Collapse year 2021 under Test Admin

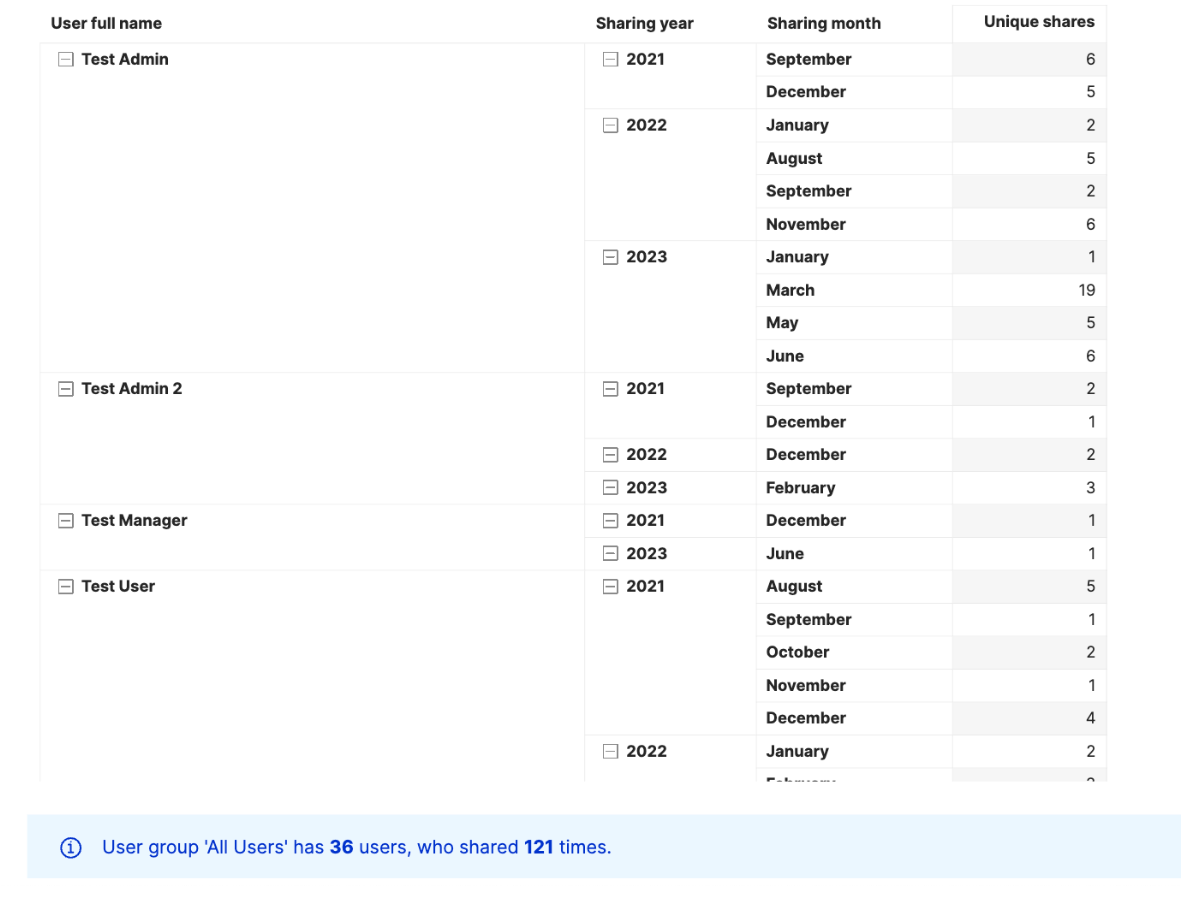tap(611, 60)
